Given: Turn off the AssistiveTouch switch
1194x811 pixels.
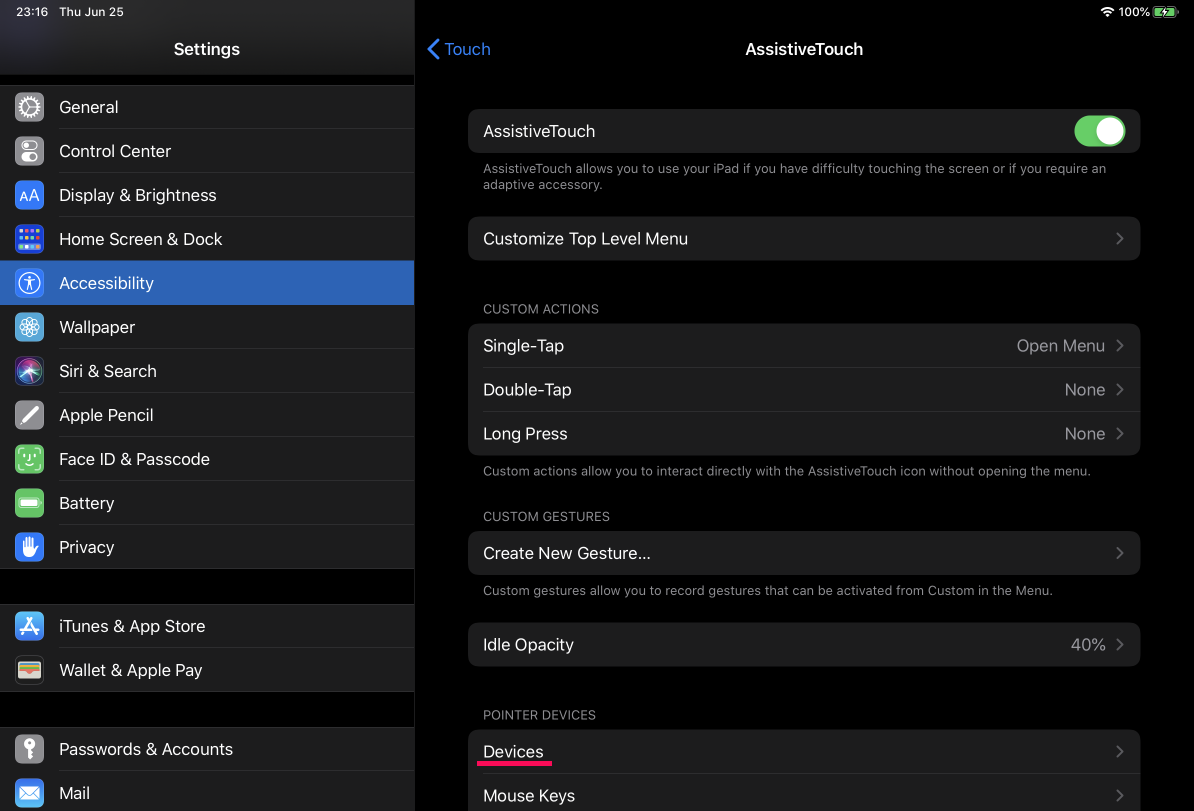Looking at the screenshot, I should [1100, 131].
